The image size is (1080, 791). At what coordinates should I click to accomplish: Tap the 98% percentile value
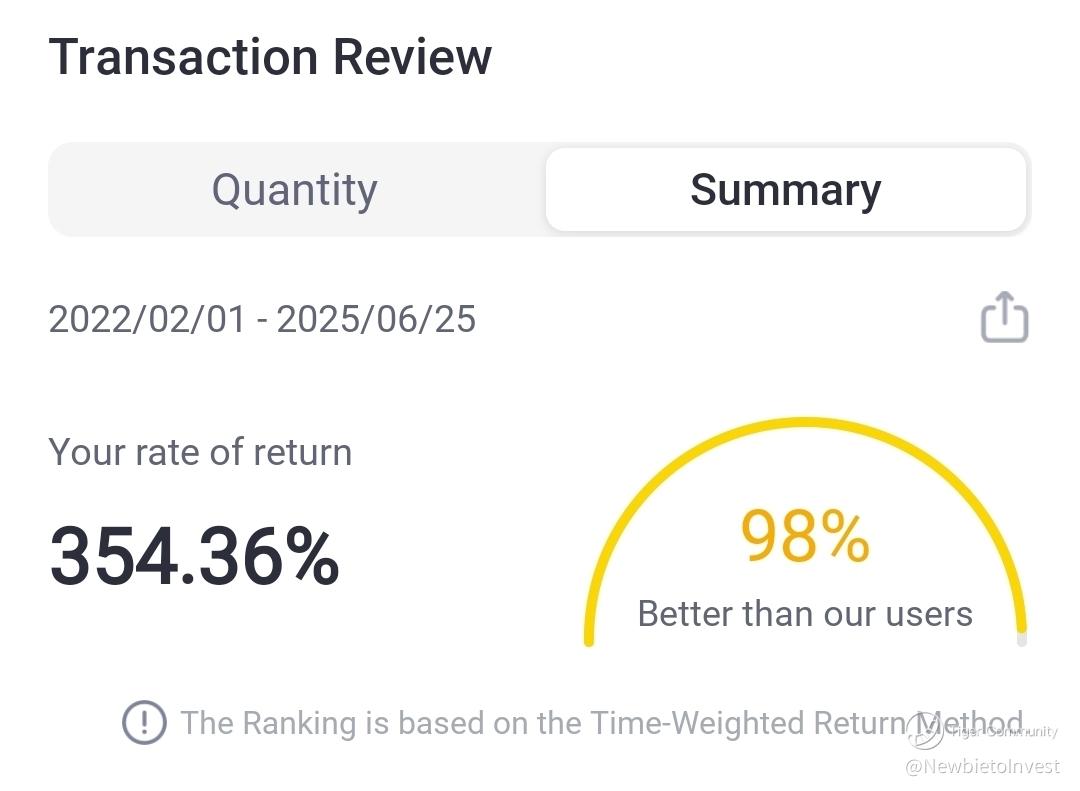coord(805,537)
